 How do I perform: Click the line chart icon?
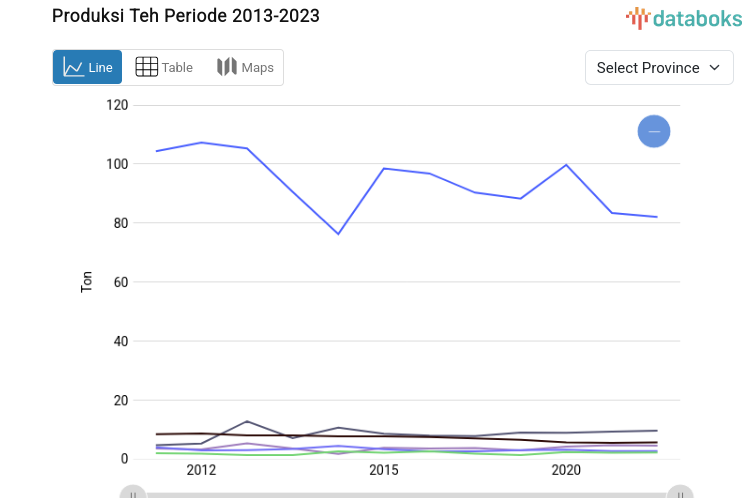pos(73,68)
